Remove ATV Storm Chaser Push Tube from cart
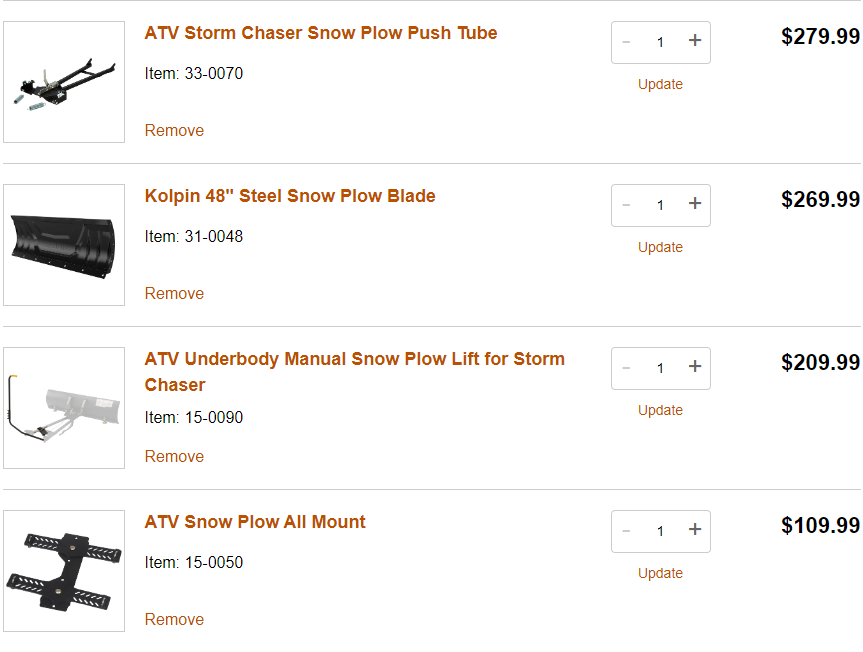The image size is (863, 652). click(x=174, y=130)
